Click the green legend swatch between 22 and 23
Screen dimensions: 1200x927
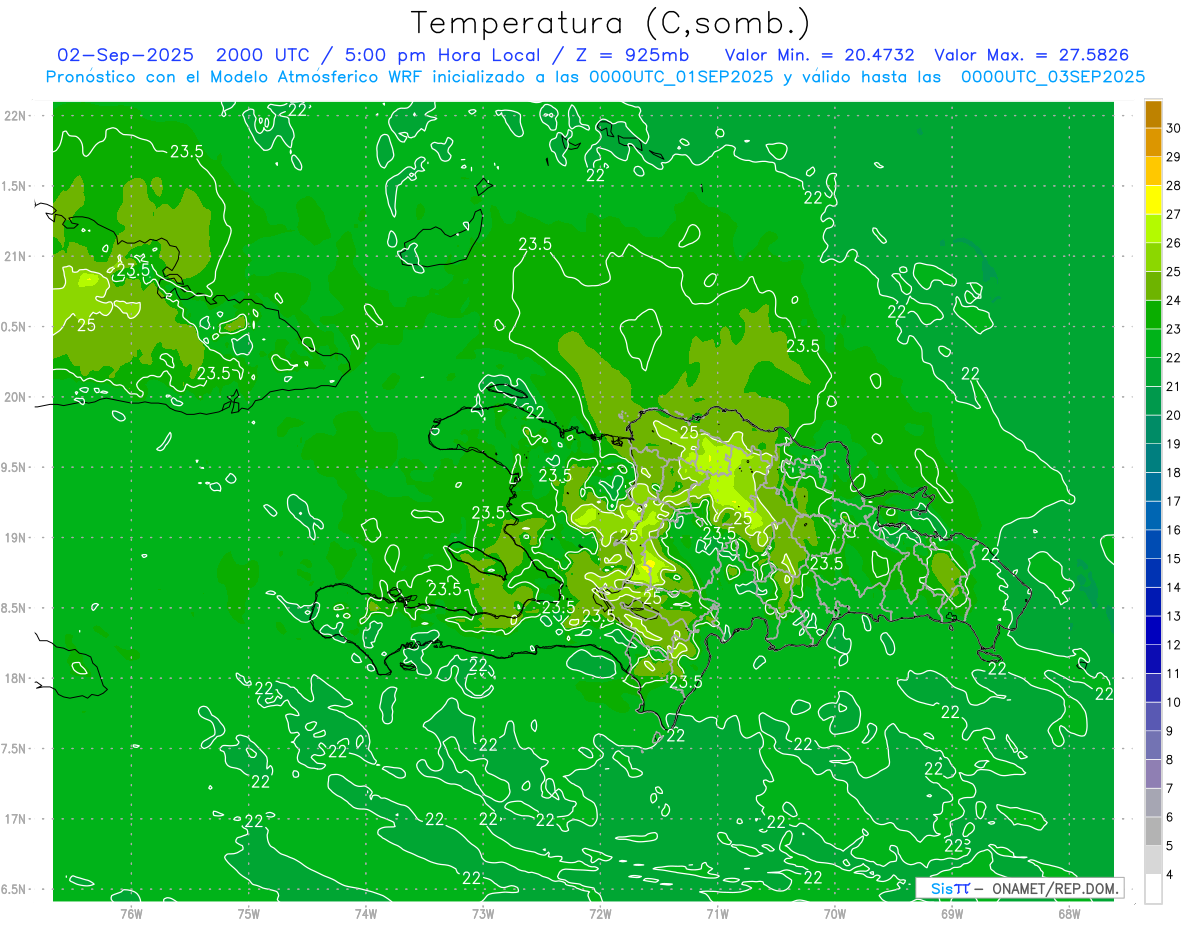pos(1153,343)
